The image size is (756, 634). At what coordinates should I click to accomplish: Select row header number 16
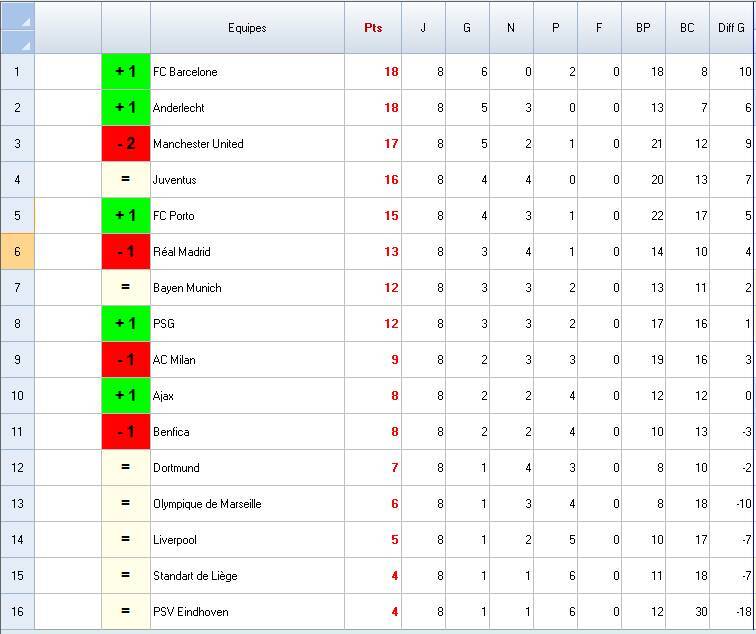pos(17,612)
